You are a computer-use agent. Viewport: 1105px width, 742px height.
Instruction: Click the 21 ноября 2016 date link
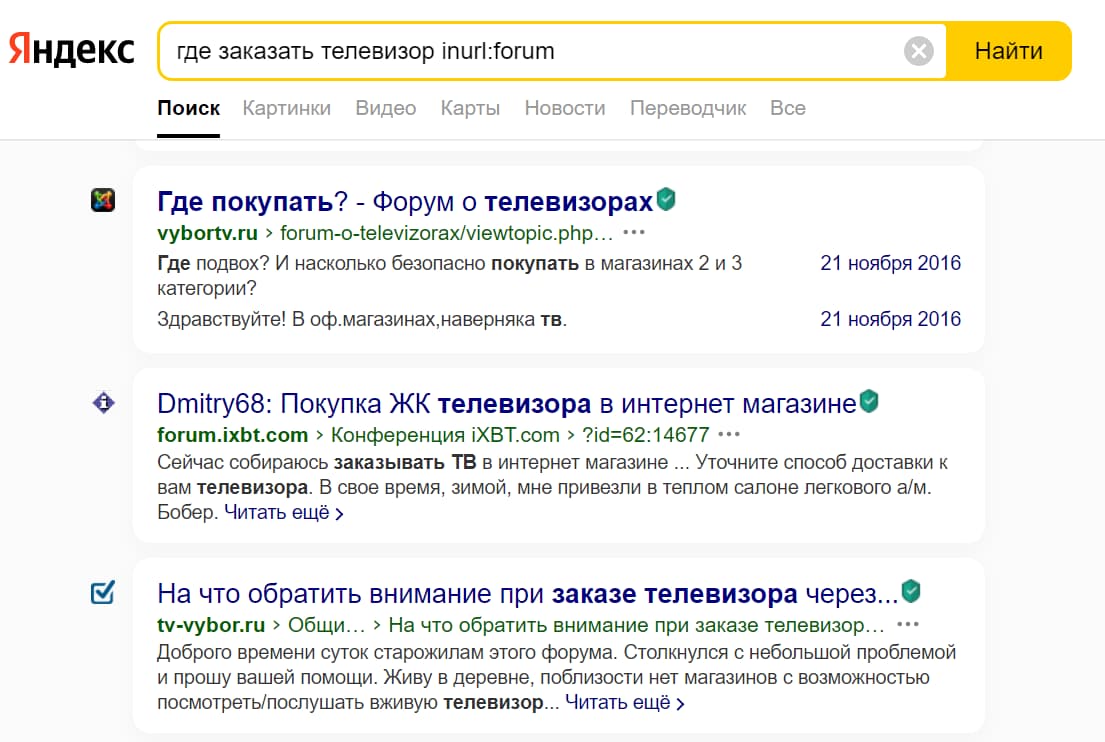[x=890, y=263]
